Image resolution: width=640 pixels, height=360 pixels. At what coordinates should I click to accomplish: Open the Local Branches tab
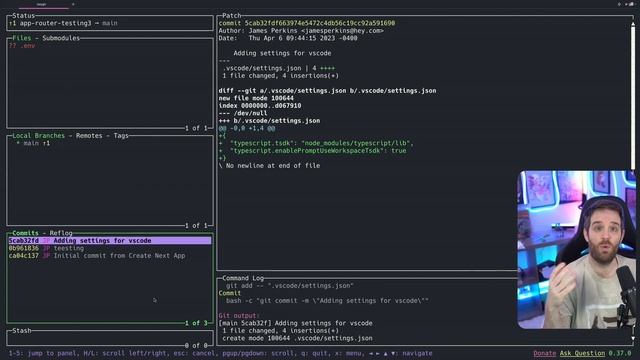[38, 136]
